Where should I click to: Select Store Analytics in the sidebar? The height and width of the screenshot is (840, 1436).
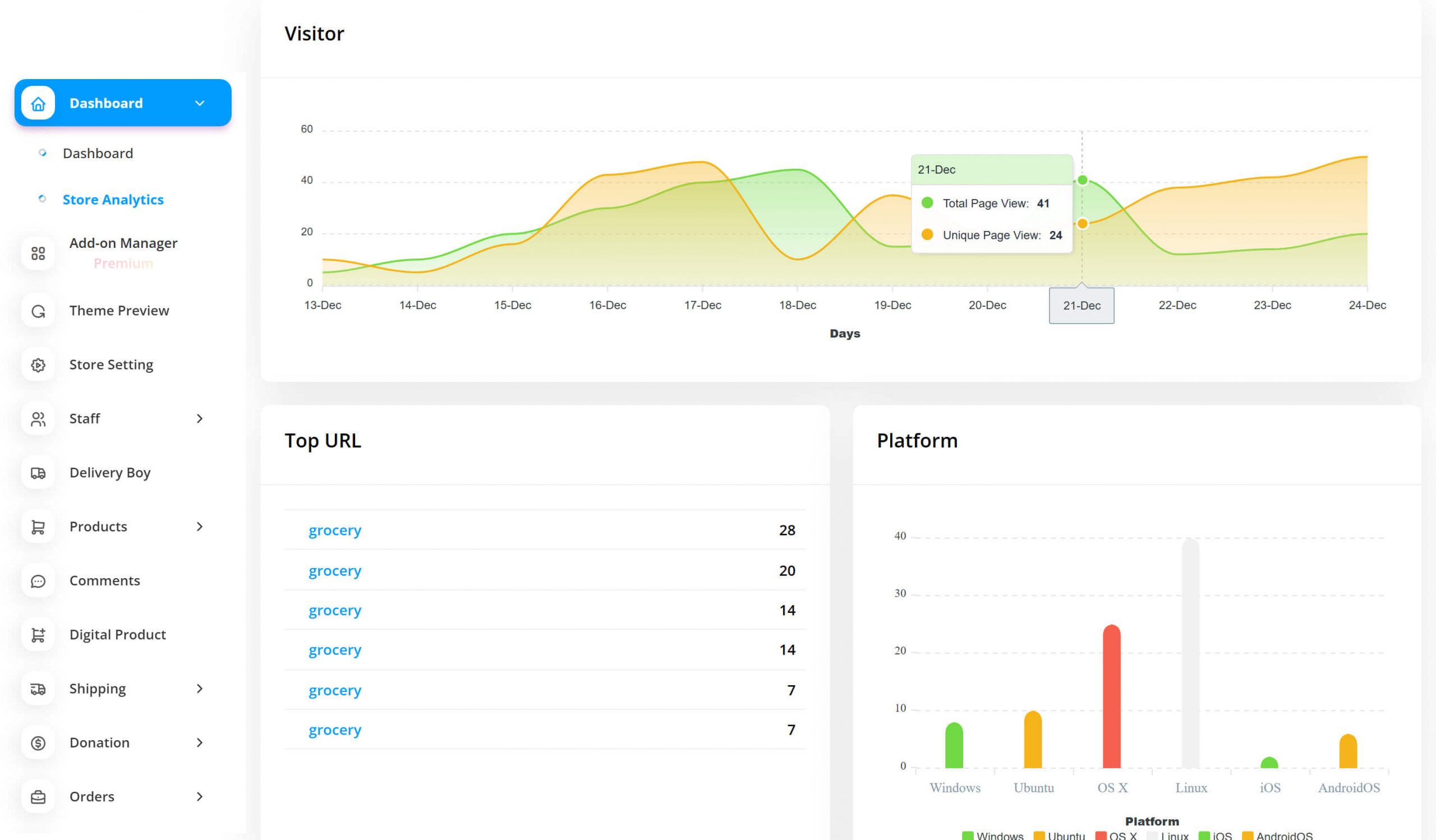click(x=113, y=199)
